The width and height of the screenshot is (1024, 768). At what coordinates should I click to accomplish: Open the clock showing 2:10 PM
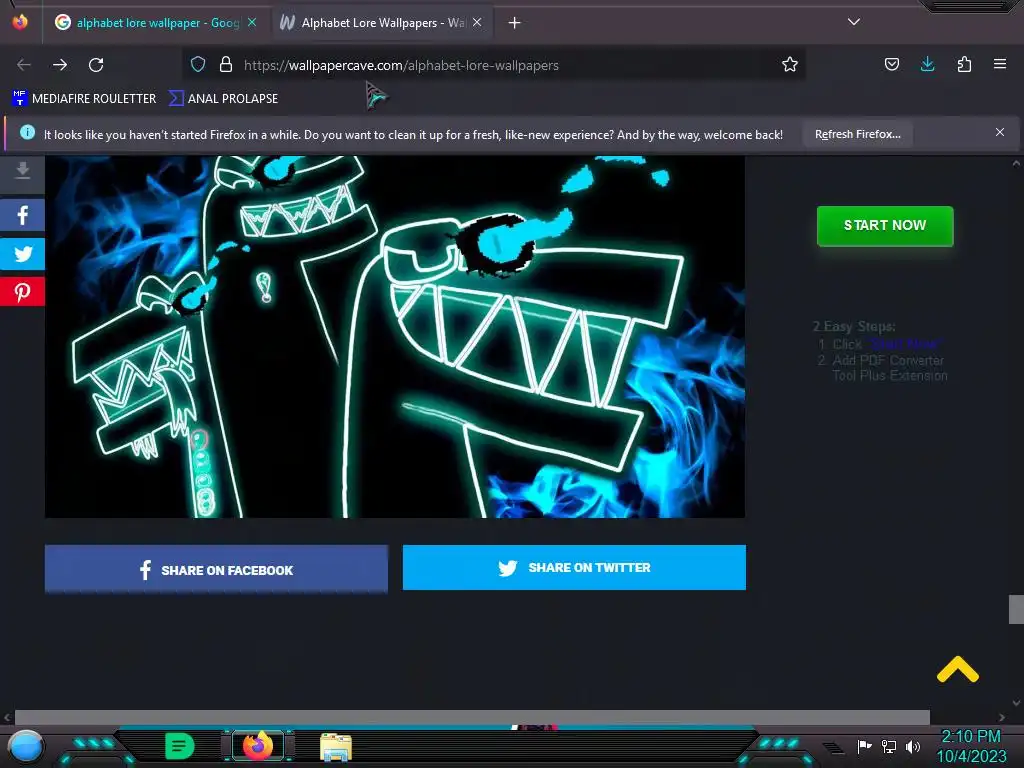(x=971, y=746)
